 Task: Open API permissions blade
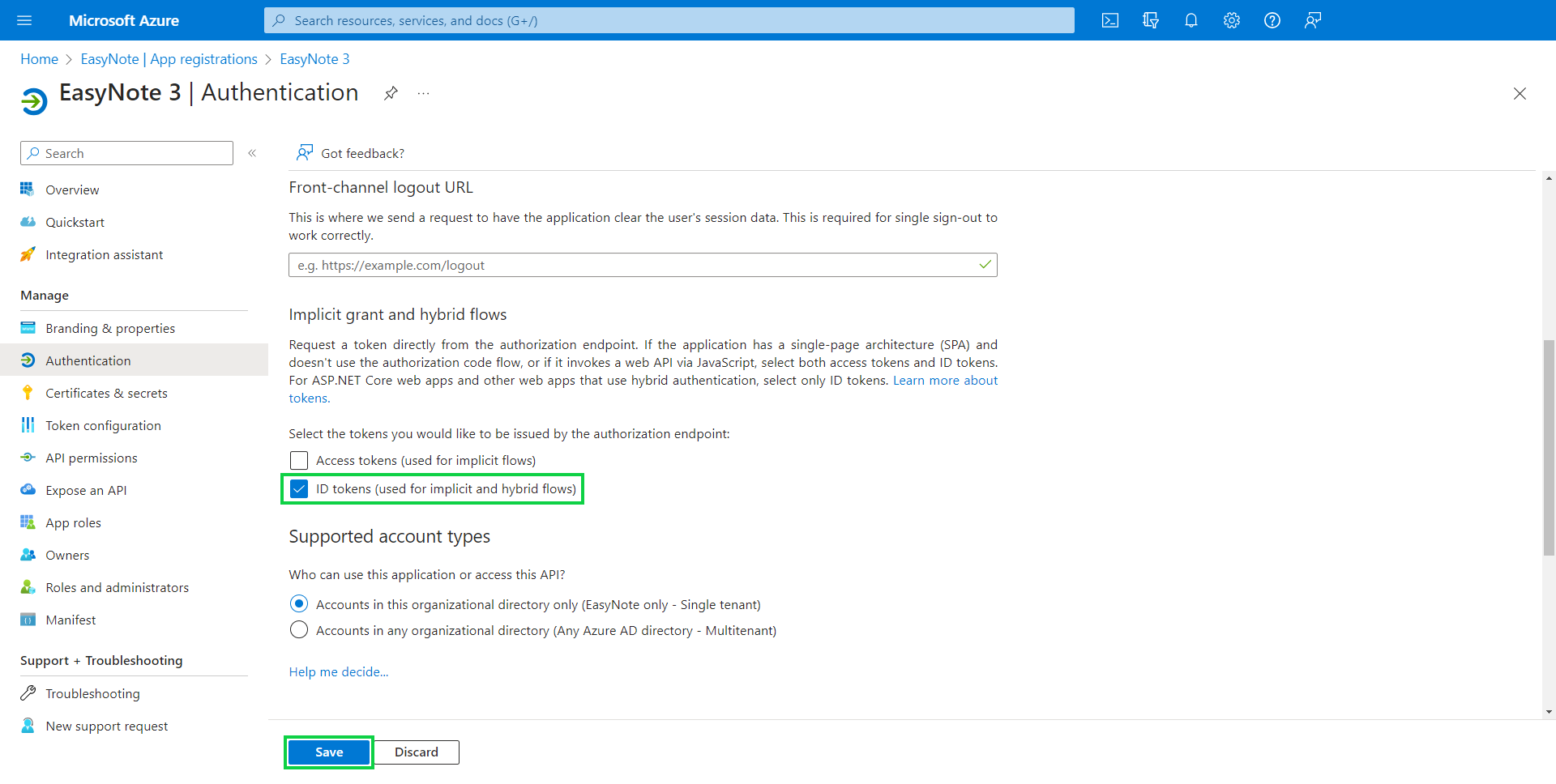tap(92, 458)
